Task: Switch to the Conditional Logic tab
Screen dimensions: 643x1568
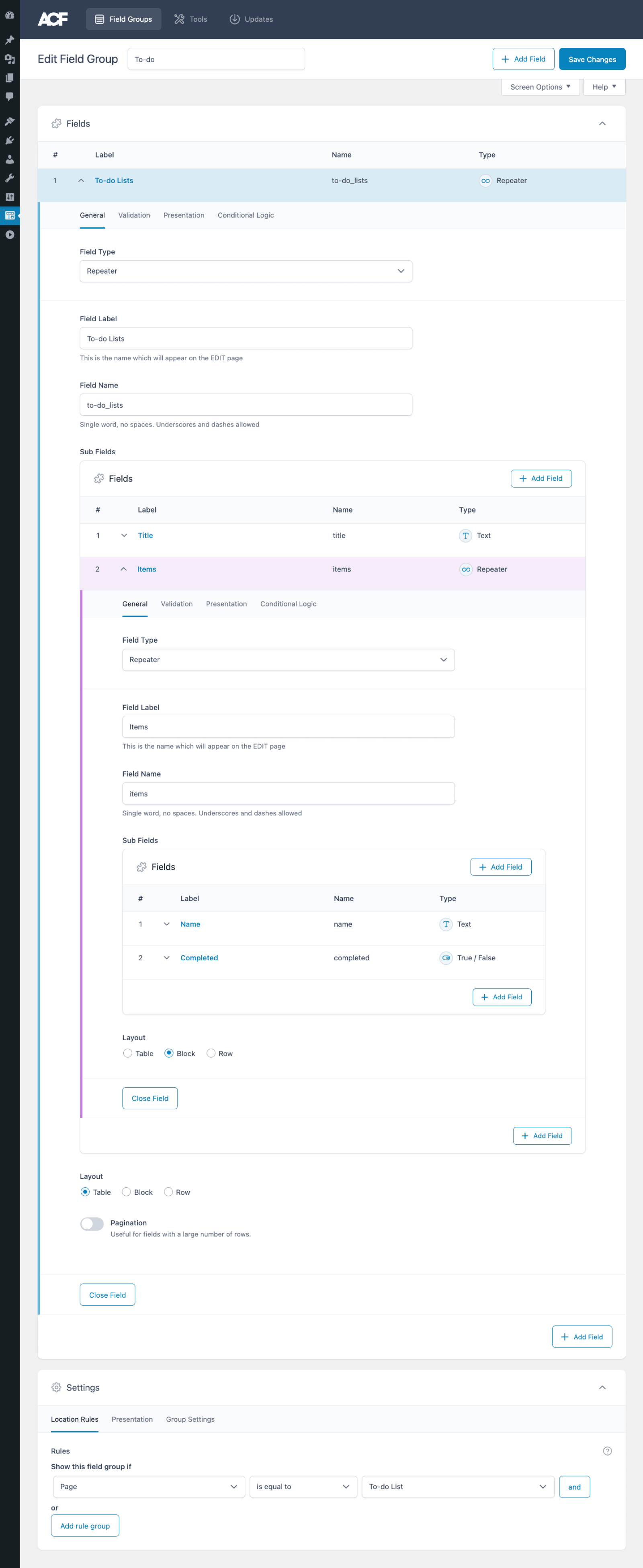Action: (246, 215)
